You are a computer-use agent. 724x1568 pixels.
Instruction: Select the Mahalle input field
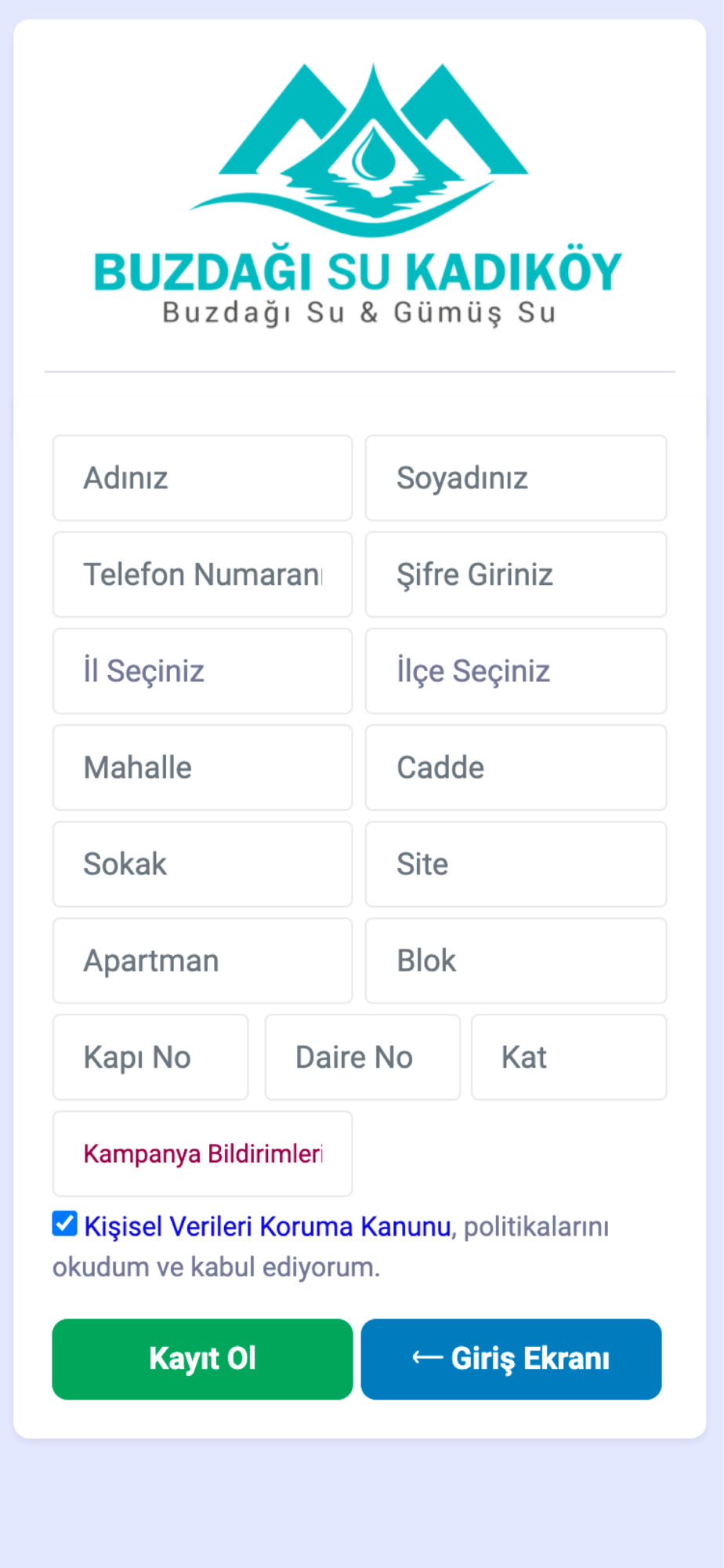202,768
